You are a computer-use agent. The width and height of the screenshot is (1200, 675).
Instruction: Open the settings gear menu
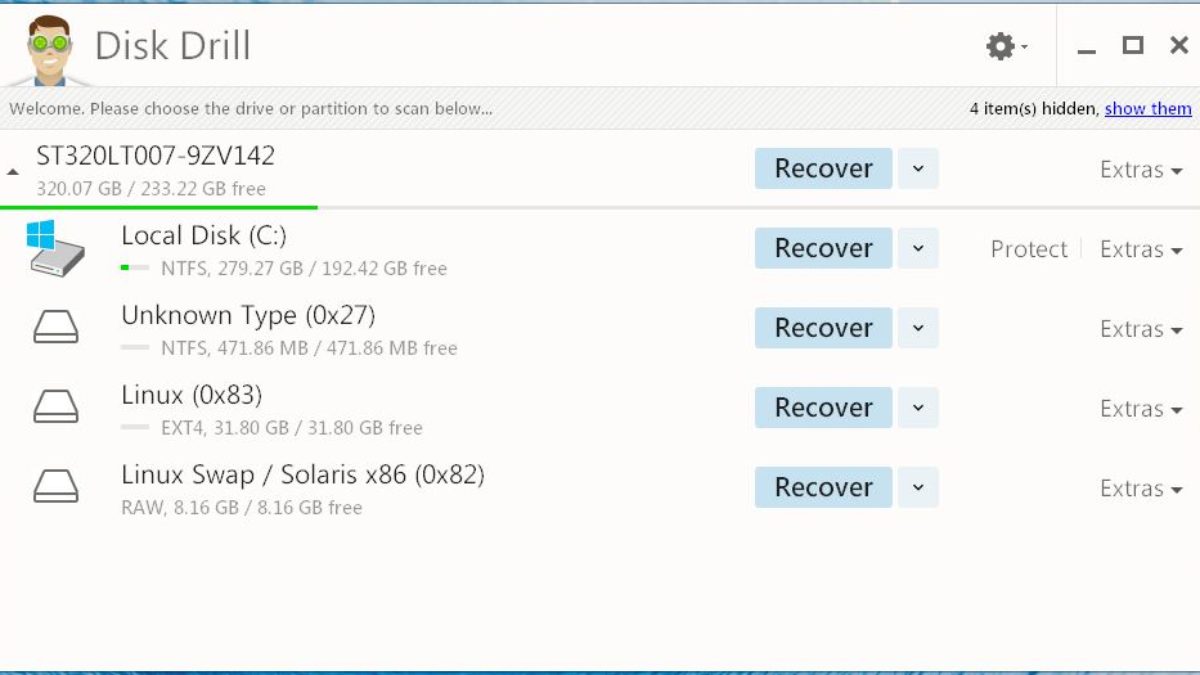point(1002,46)
